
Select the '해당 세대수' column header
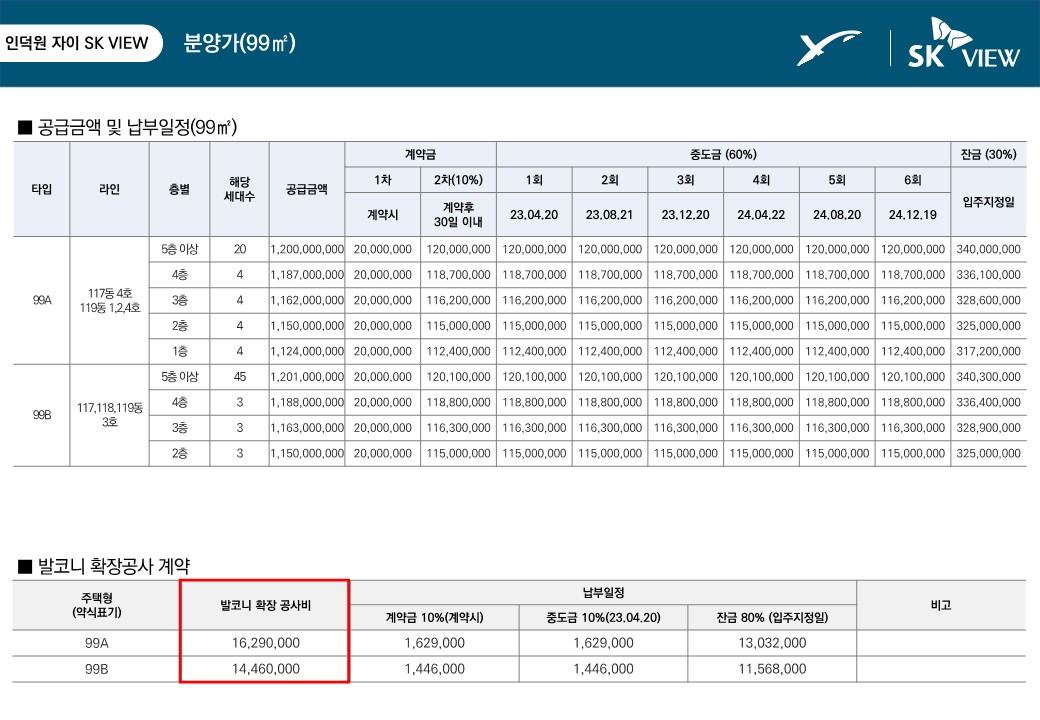coord(239,189)
